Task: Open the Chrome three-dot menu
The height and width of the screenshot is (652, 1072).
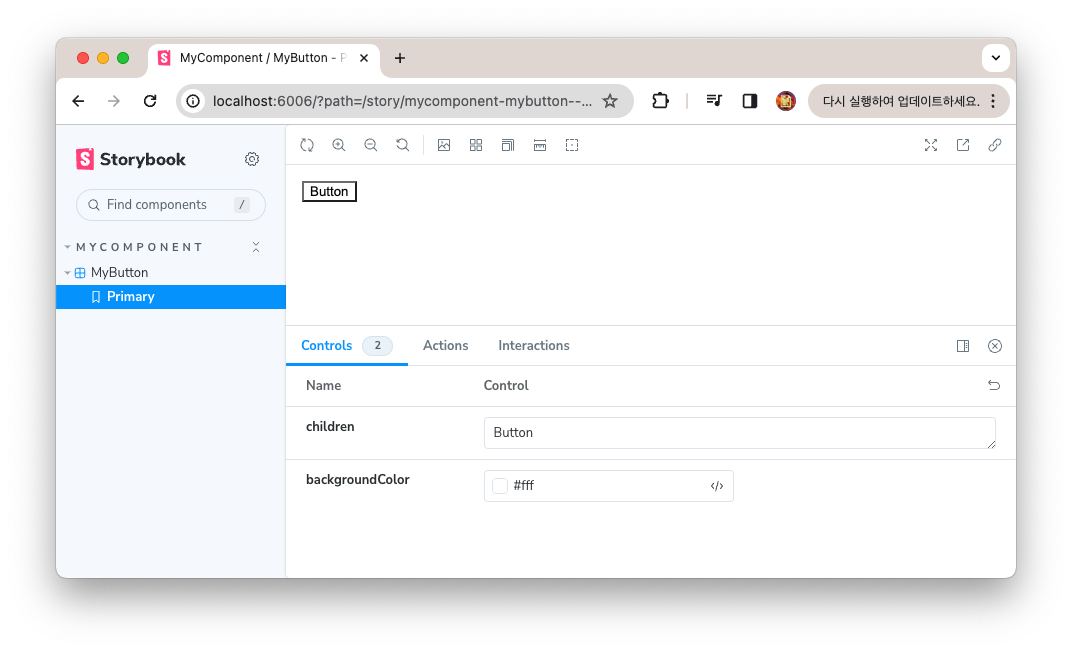Action: (x=993, y=101)
